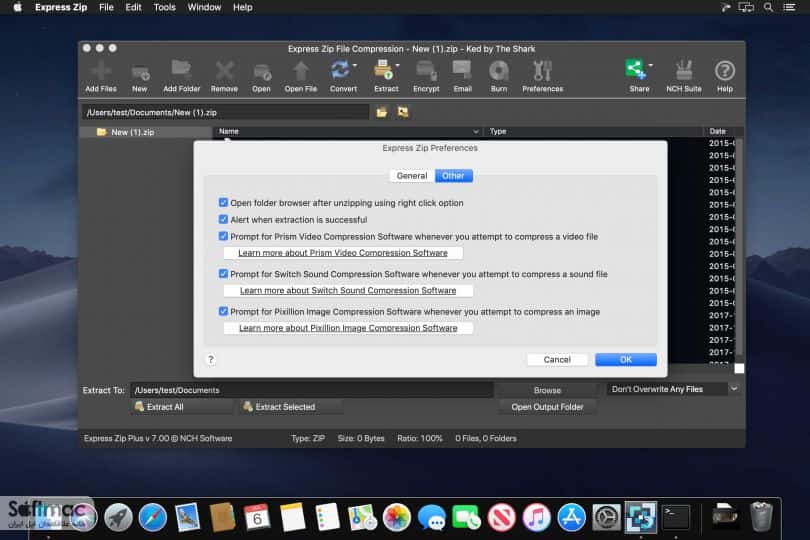Uncheck Open folder browser after unzipping
Screen dimensions: 810x540
click(223, 203)
